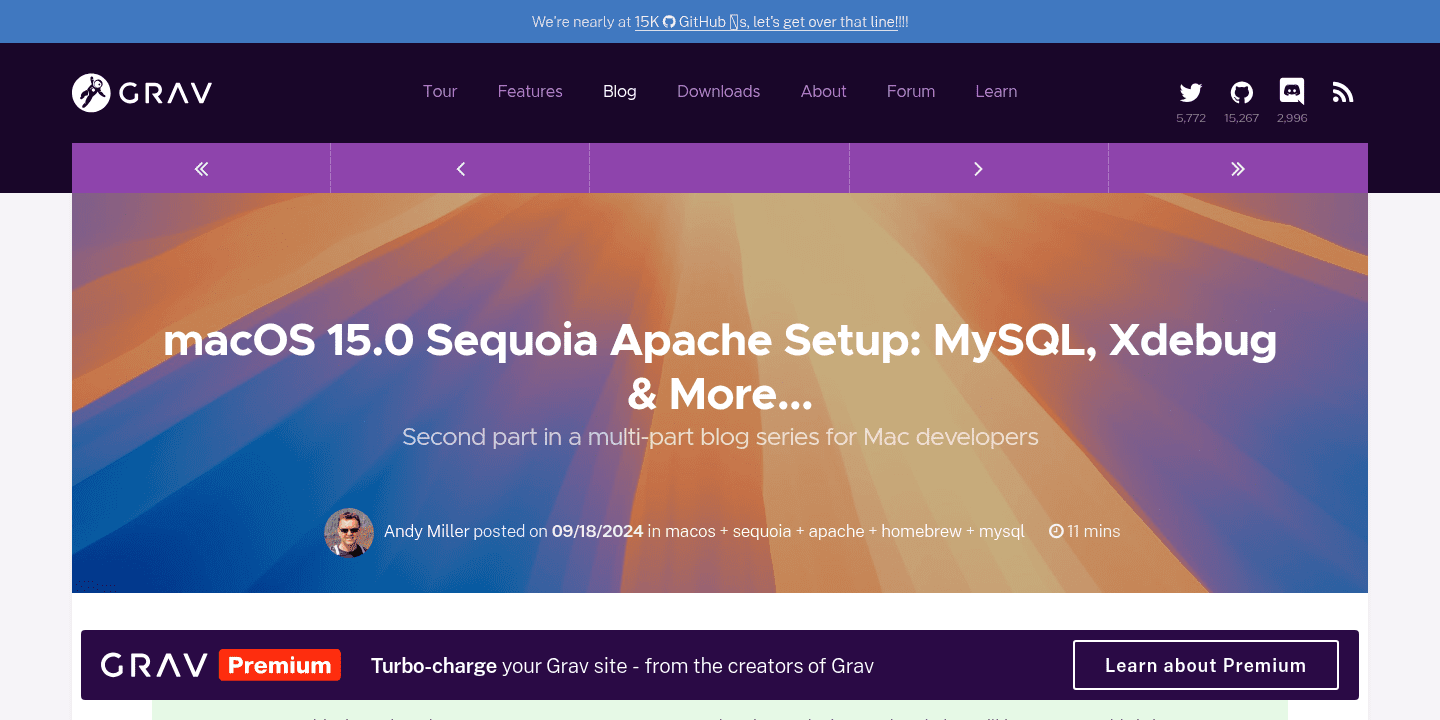Go to the next post arrow
Image resolution: width=1440 pixels, height=720 pixels.
pyautogui.click(x=978, y=168)
